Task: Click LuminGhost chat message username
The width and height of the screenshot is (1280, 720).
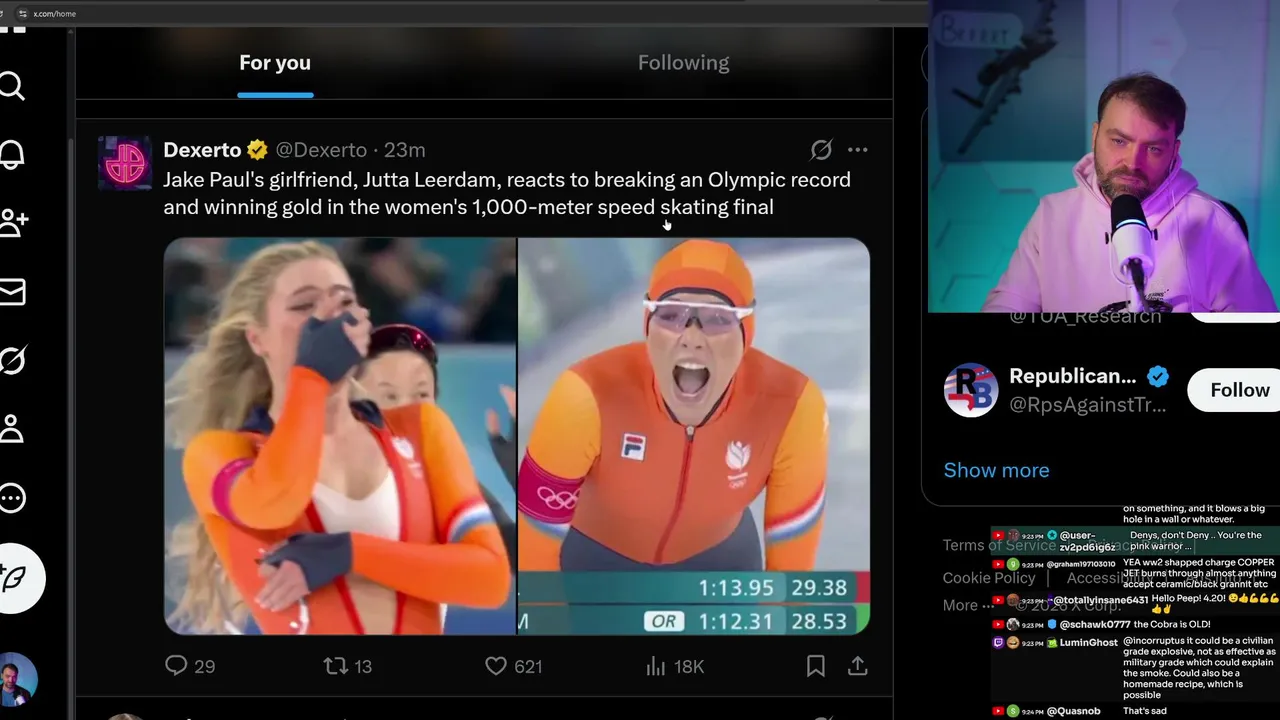Action: point(1088,642)
